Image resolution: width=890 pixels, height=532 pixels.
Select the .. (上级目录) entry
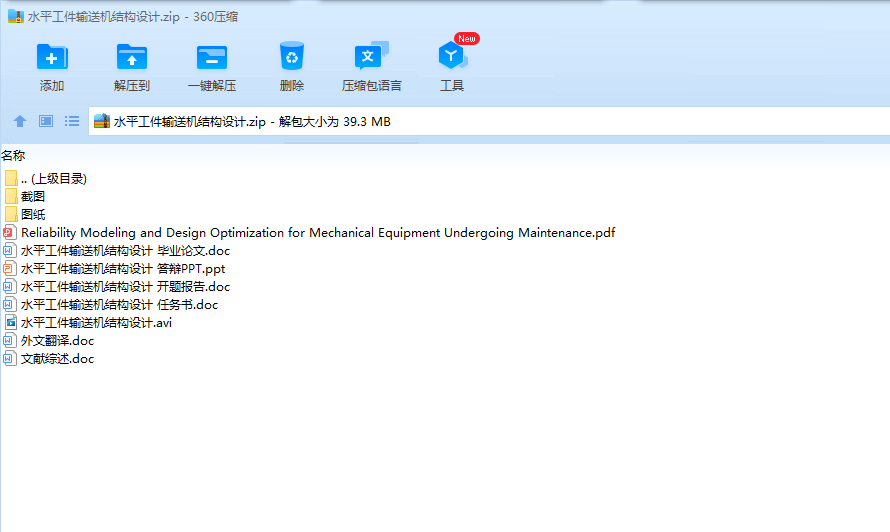(x=54, y=178)
